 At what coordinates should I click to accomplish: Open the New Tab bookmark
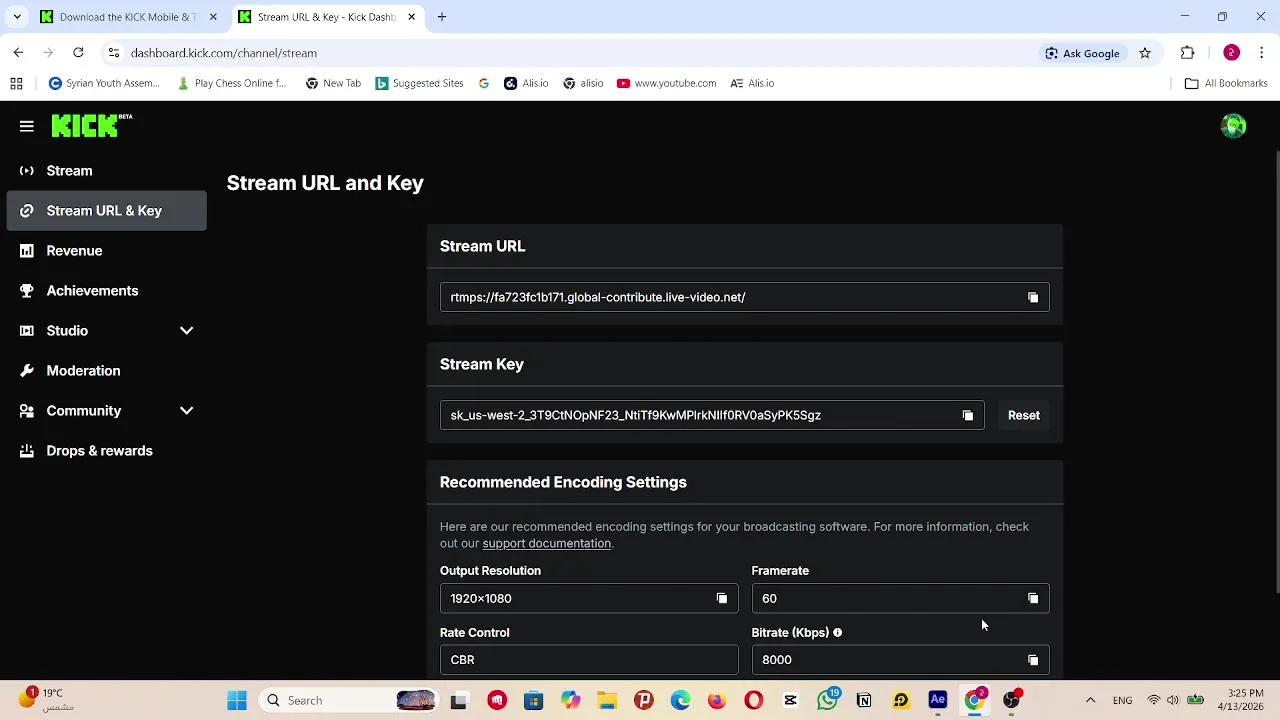click(333, 83)
